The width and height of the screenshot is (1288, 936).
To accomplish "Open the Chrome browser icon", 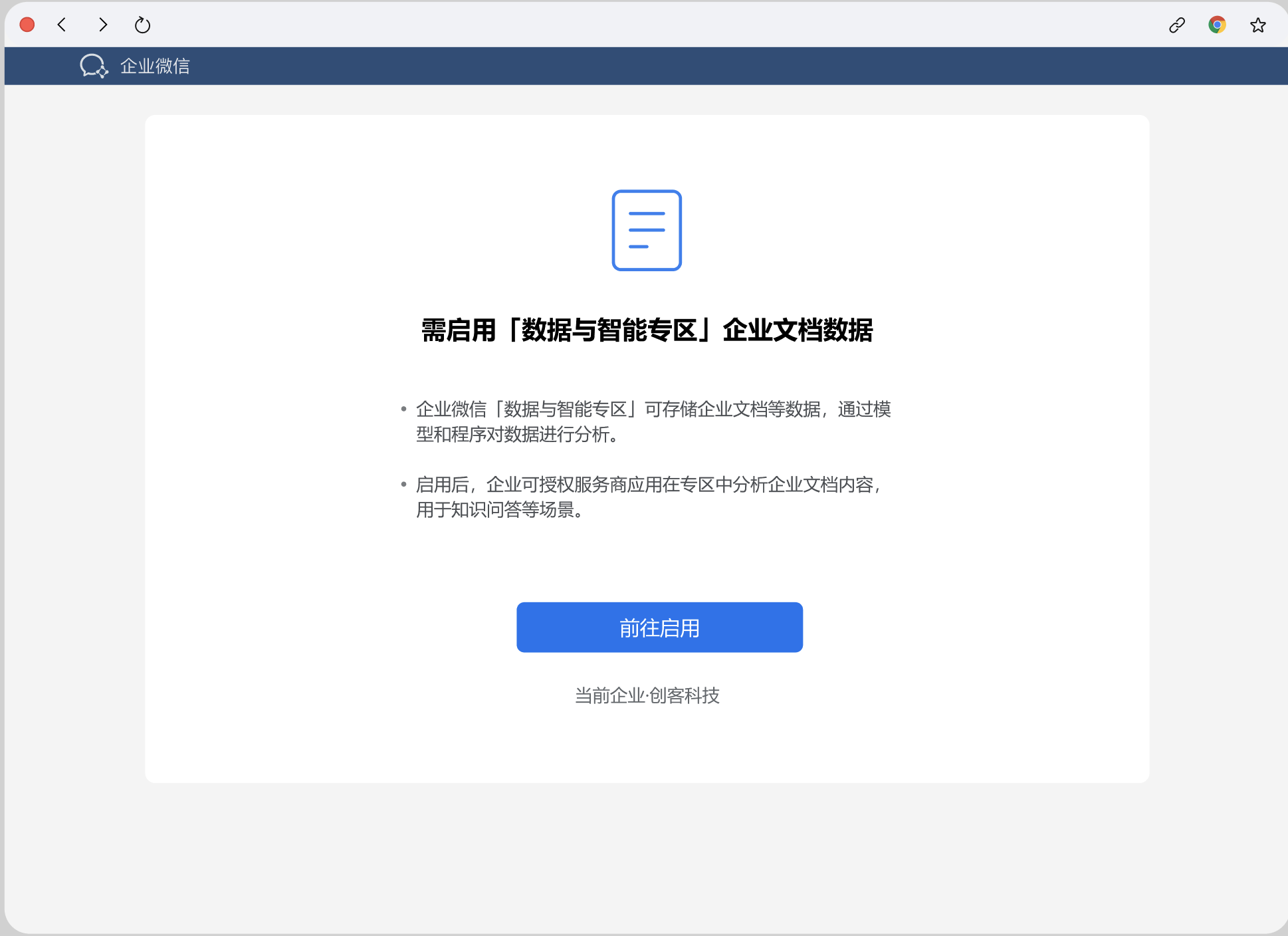I will coord(1217,25).
